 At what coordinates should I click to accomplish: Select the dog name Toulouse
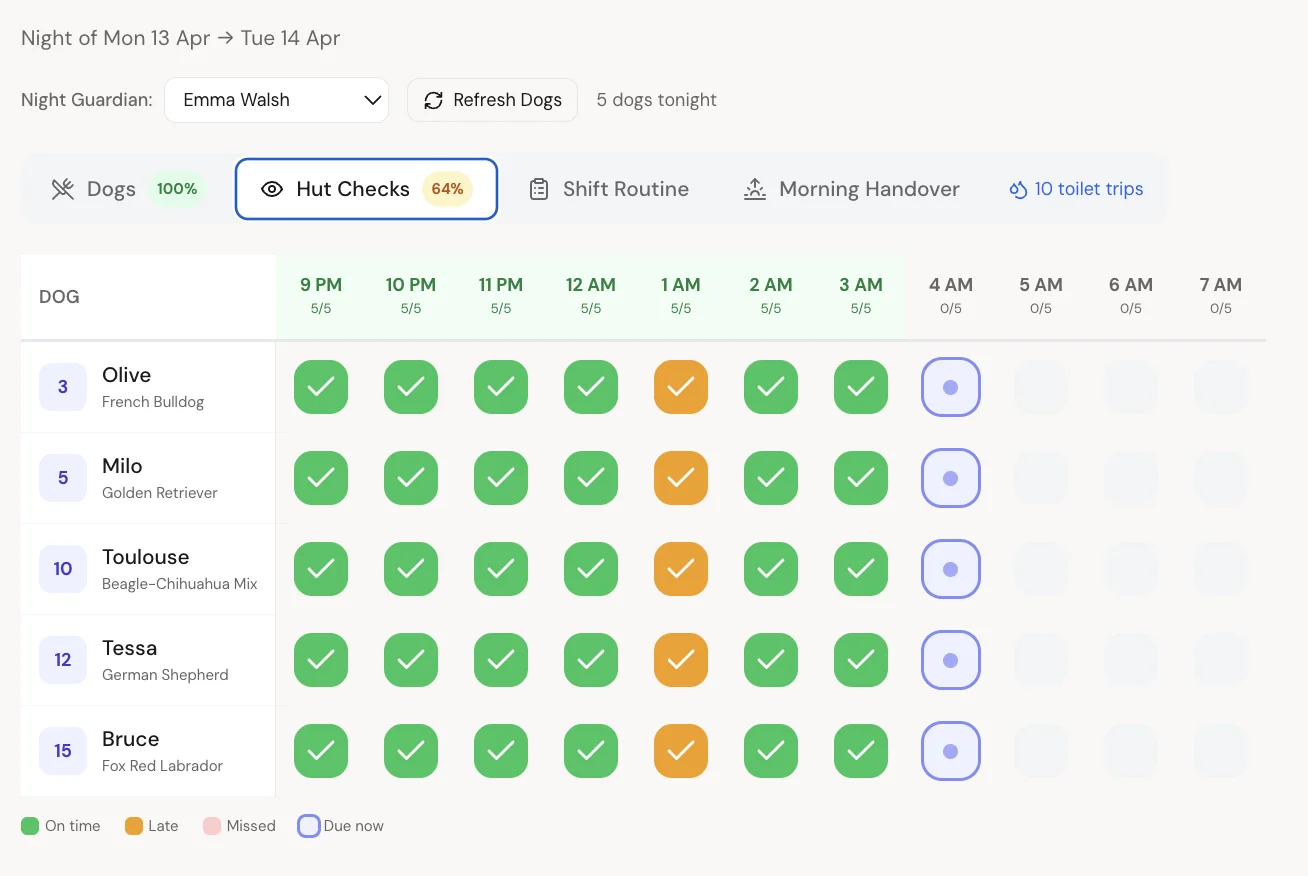(x=146, y=557)
